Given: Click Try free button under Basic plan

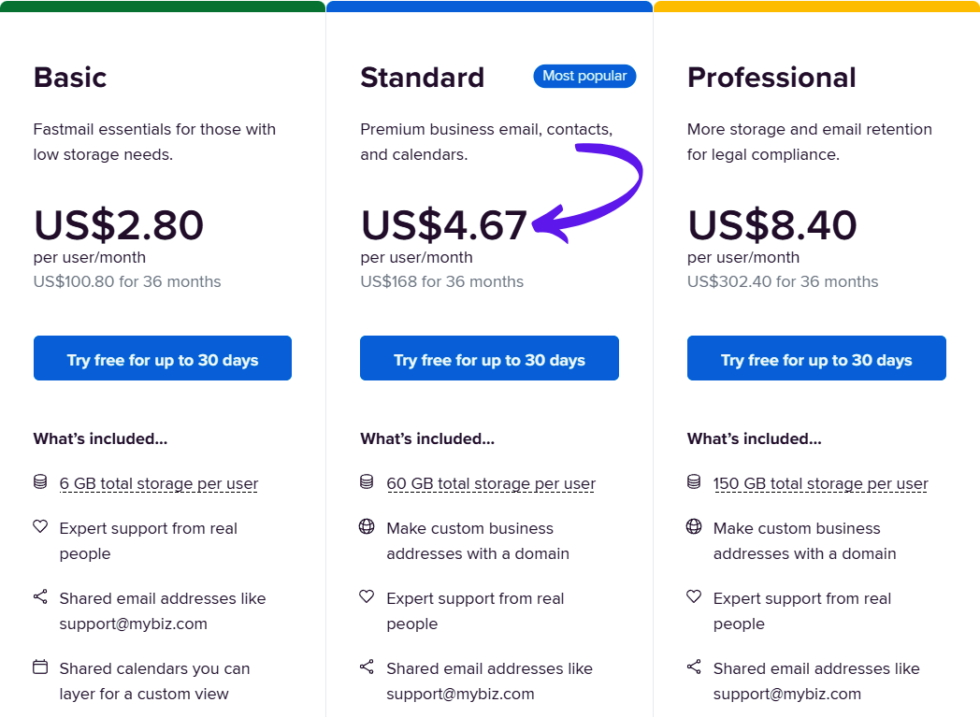Looking at the screenshot, I should click(x=162, y=358).
